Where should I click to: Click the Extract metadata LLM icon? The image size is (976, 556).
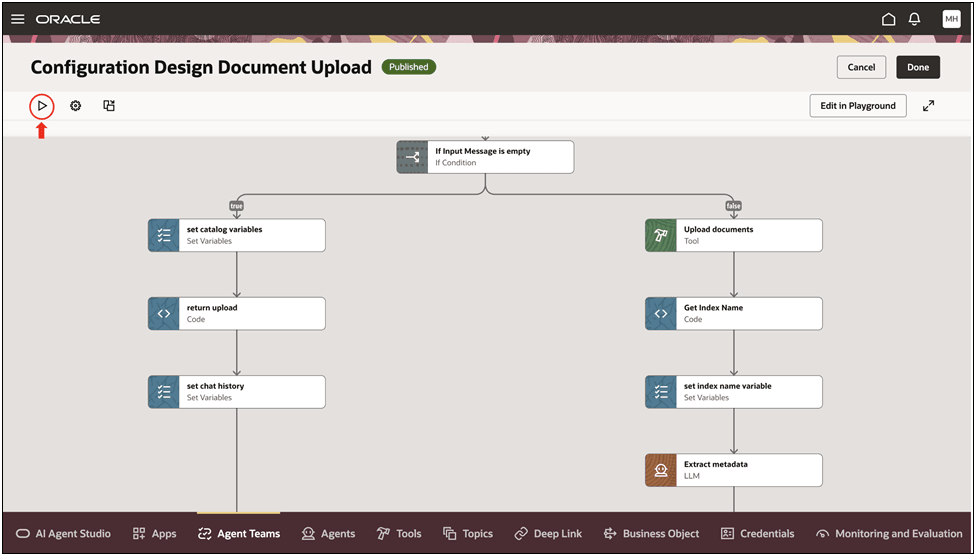click(661, 470)
